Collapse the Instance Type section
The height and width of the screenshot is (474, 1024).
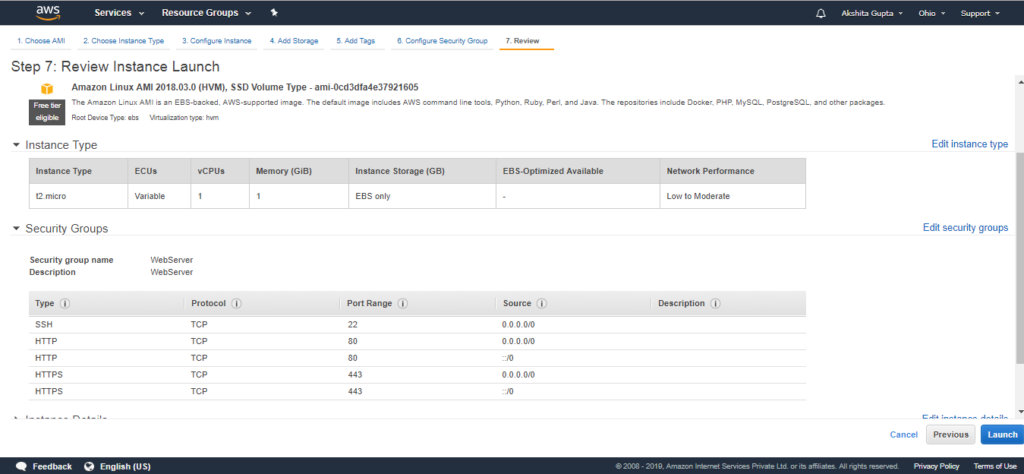(16, 145)
